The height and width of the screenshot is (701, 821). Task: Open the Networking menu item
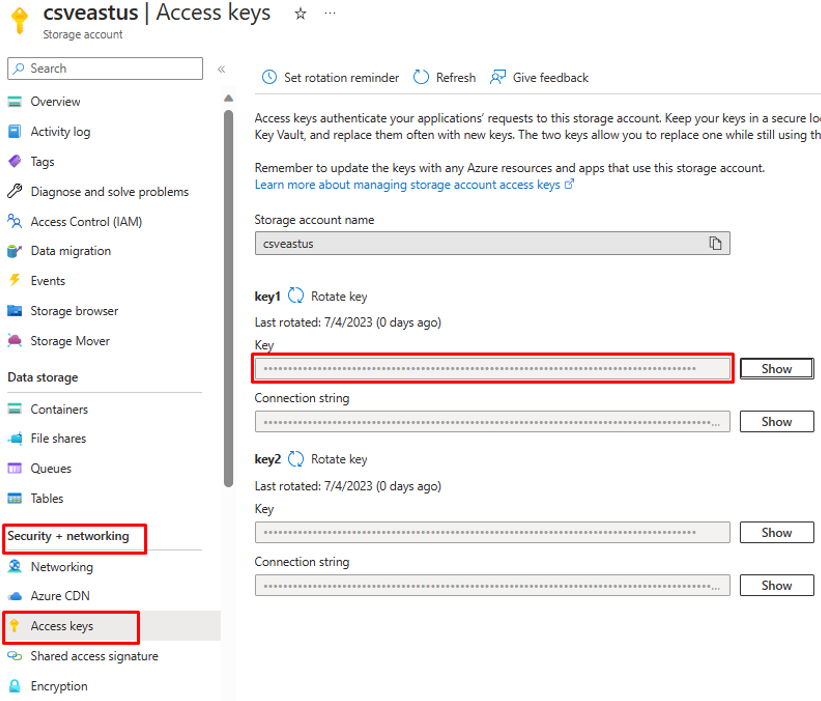pos(62,567)
